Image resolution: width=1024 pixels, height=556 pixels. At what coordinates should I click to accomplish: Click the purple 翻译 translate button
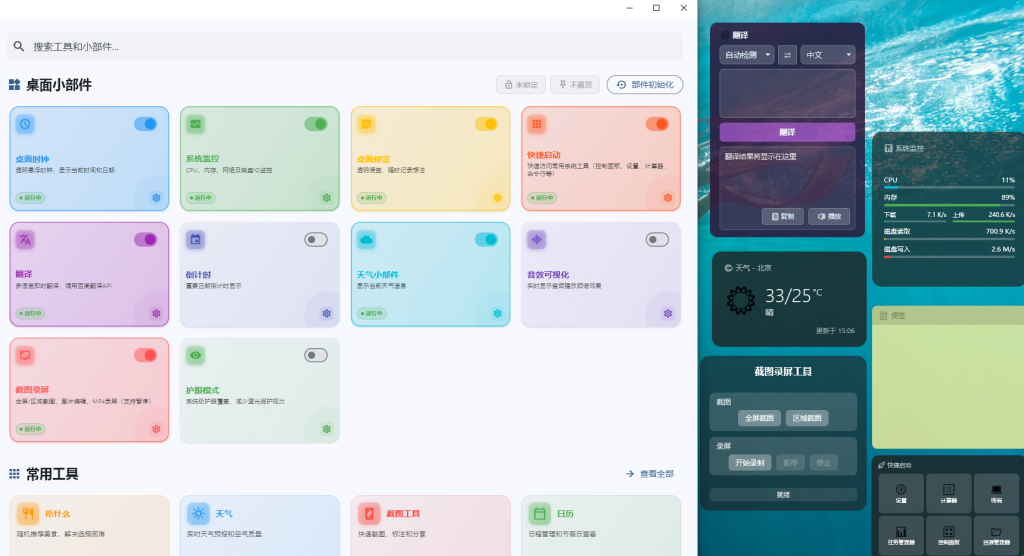point(788,132)
